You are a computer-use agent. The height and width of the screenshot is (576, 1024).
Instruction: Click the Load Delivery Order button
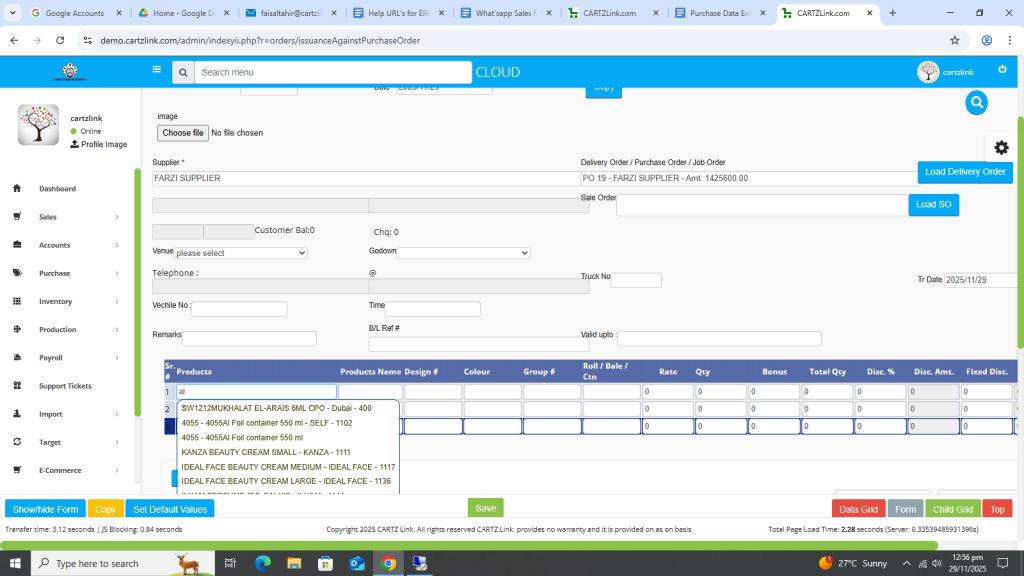click(x=965, y=172)
